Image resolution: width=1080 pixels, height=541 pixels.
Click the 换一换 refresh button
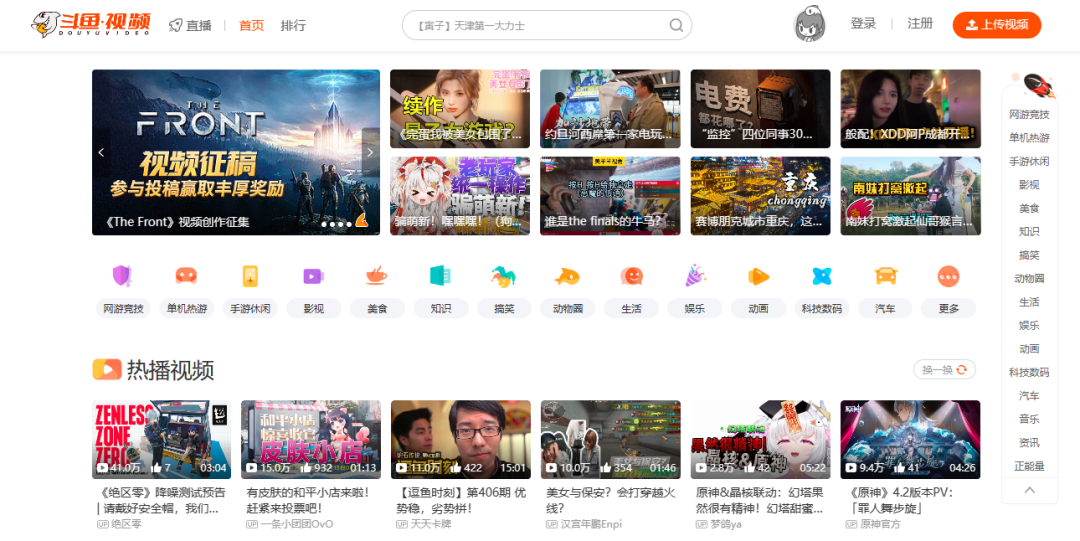pos(944,369)
